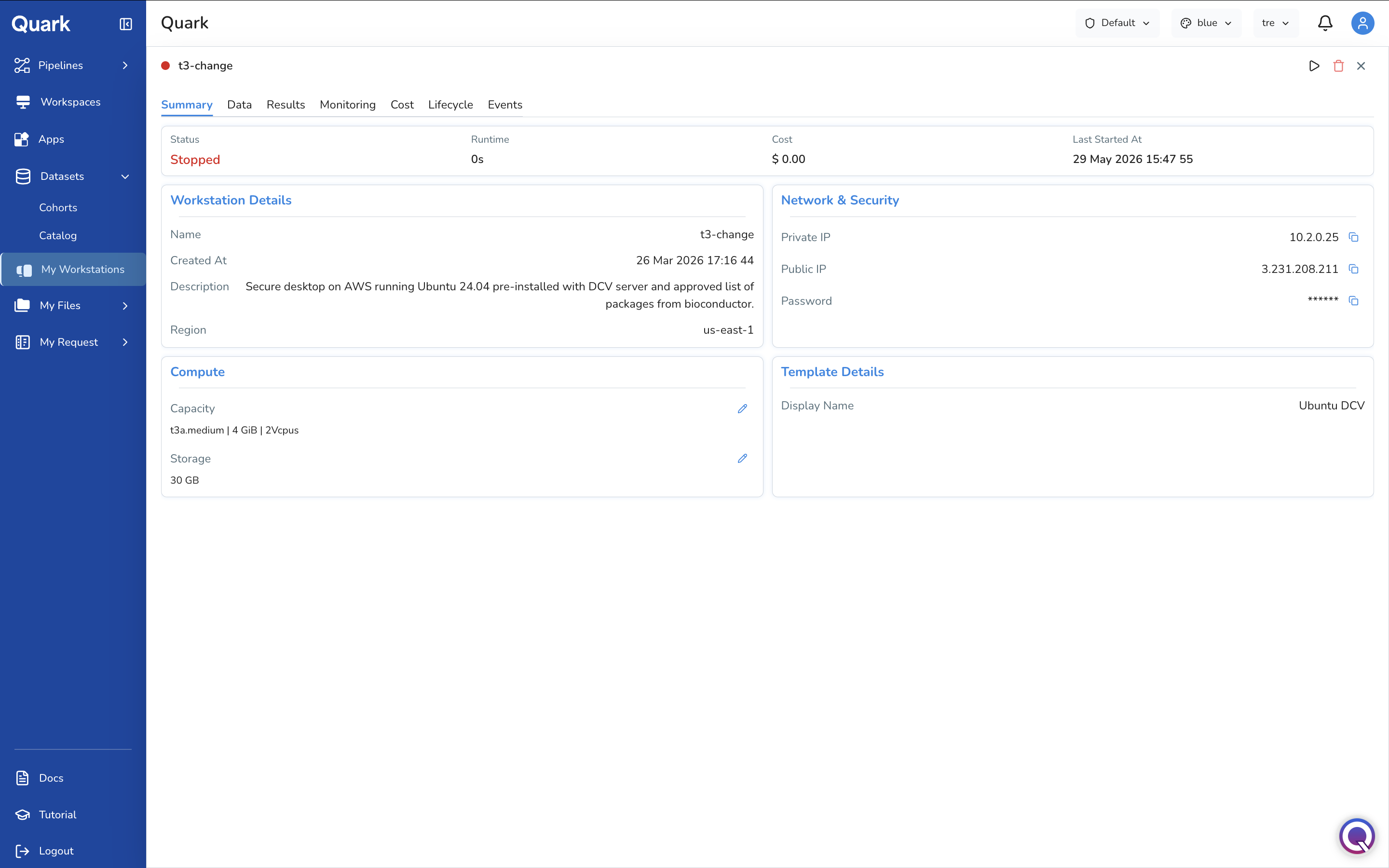
Task: Open the Docs link
Action: tap(51, 778)
